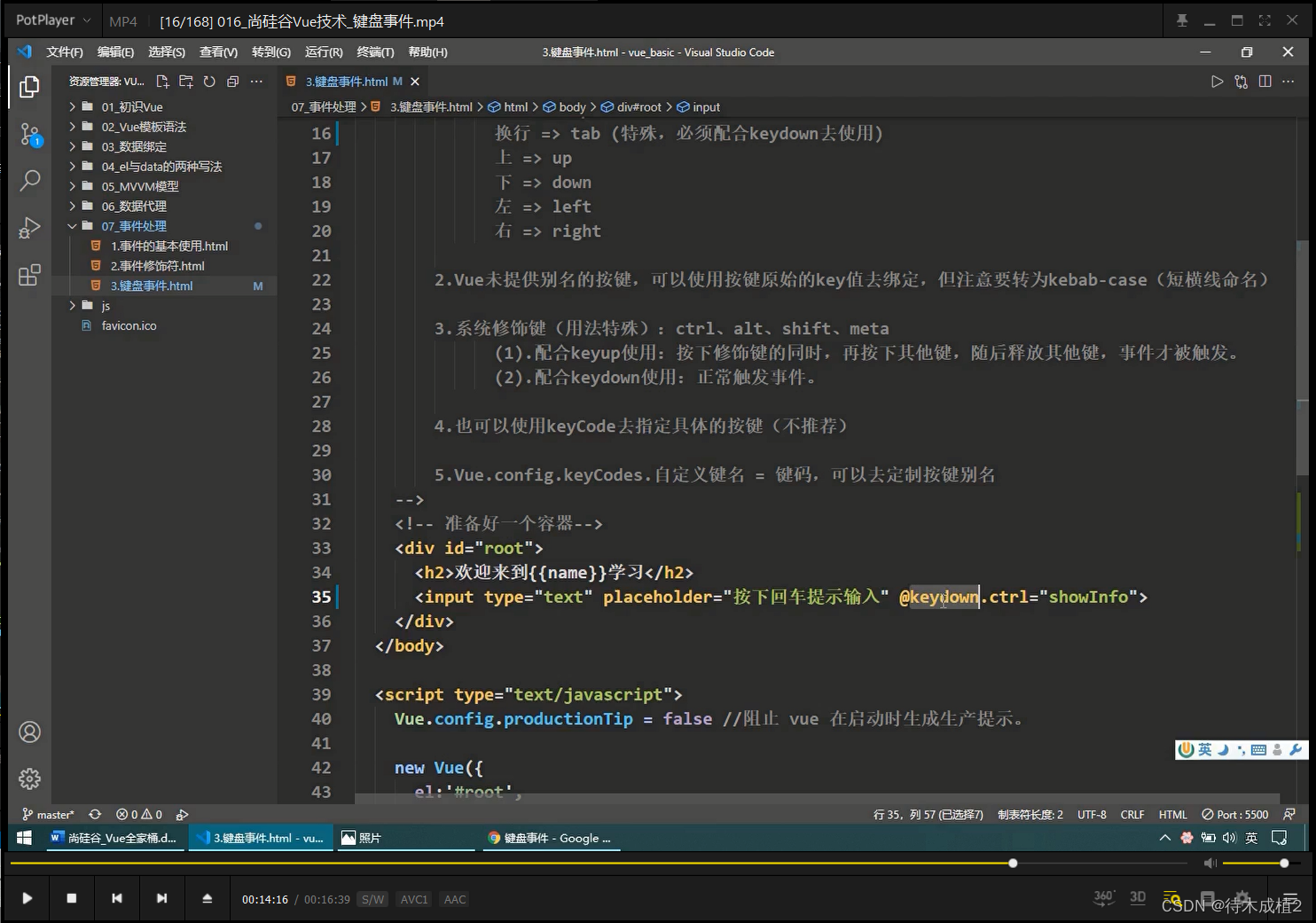This screenshot has height=923, width=1316.
Task: Open the 选择(S) menu
Action: [x=167, y=52]
